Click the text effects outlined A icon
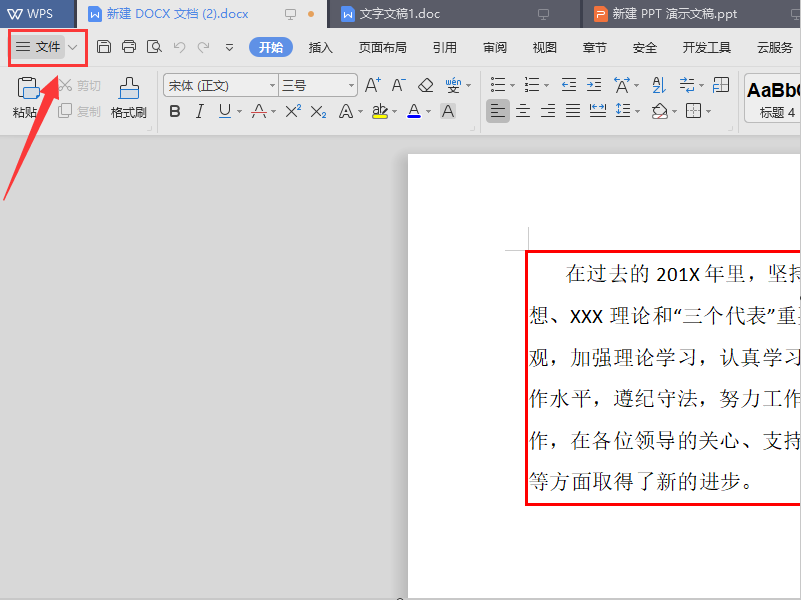 tap(346, 111)
